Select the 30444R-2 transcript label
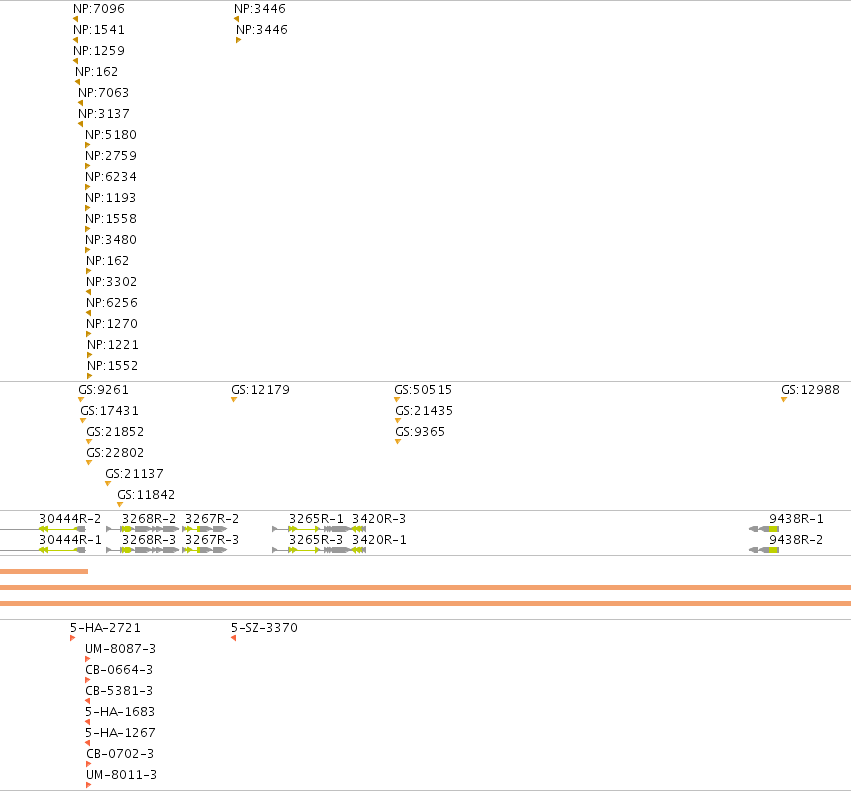 (x=70, y=519)
